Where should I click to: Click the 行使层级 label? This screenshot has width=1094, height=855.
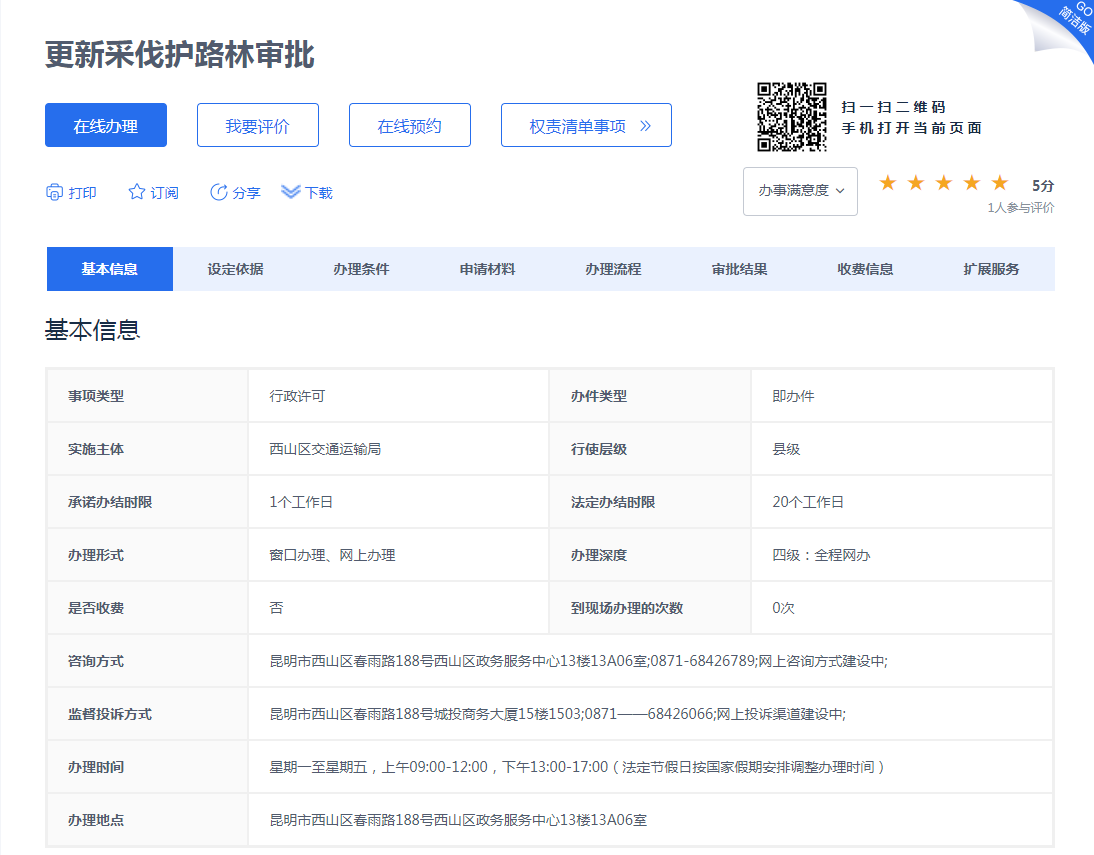tap(599, 449)
